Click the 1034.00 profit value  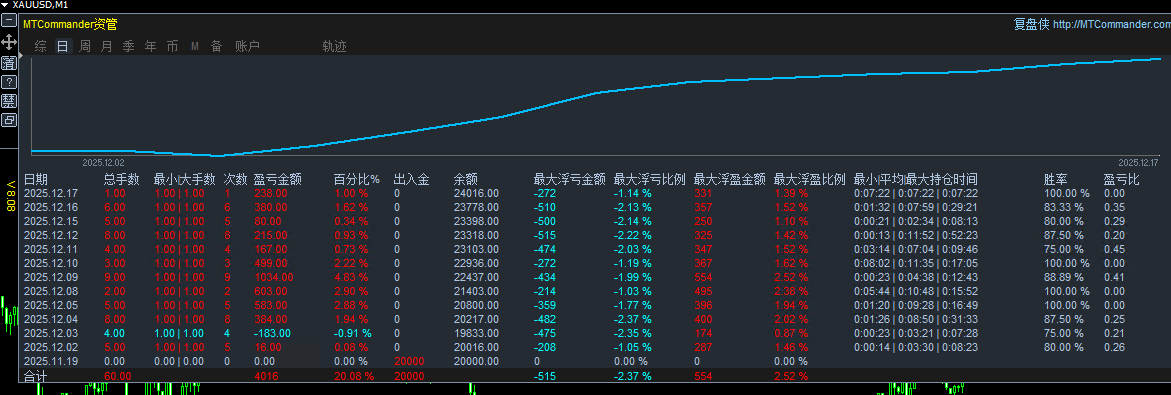274,277
